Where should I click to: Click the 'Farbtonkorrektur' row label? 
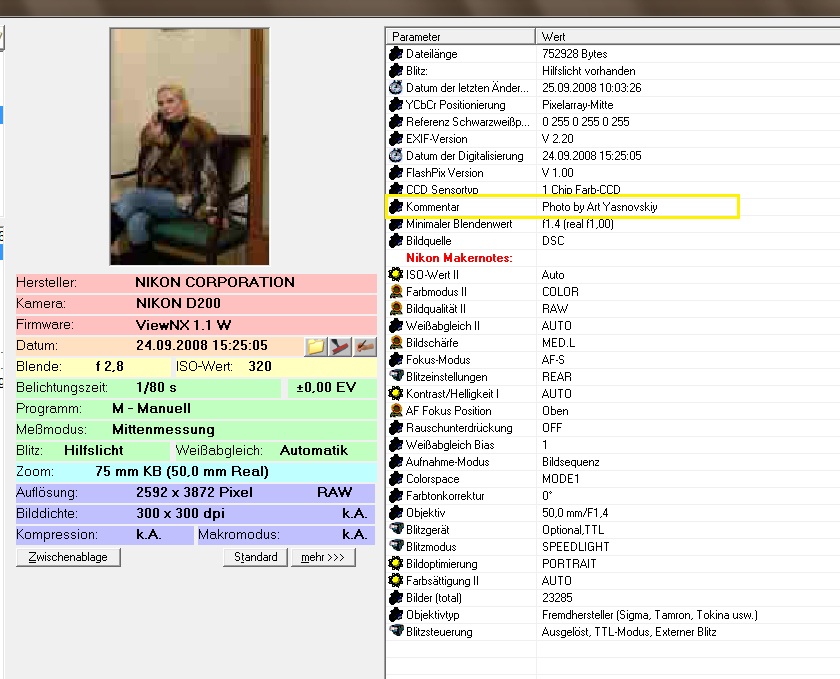click(x=445, y=496)
